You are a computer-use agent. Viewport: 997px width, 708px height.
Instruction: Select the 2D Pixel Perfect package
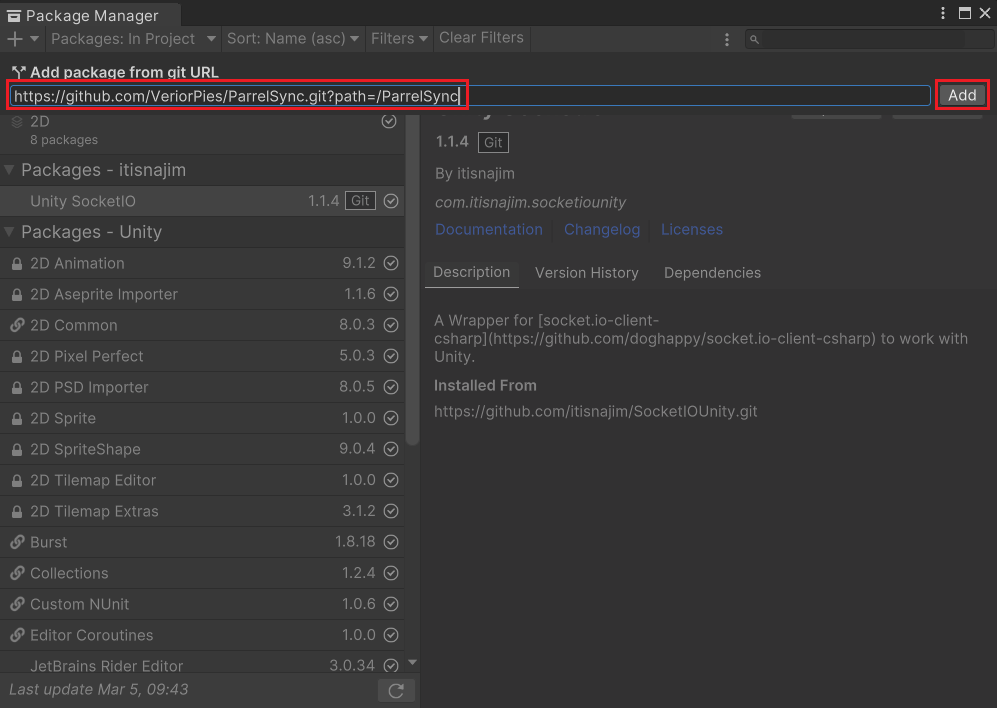coord(202,356)
